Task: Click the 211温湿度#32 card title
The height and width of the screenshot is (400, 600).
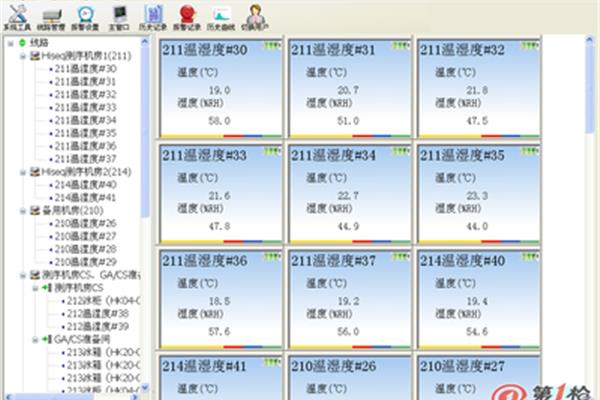Action: 462,50
